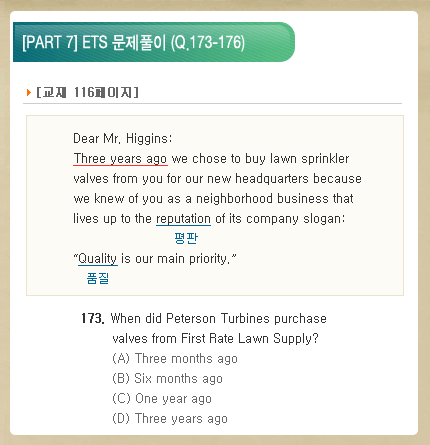This screenshot has height=445, width=430.
Task: Click the Korean translation 품질
Action: pos(98,278)
